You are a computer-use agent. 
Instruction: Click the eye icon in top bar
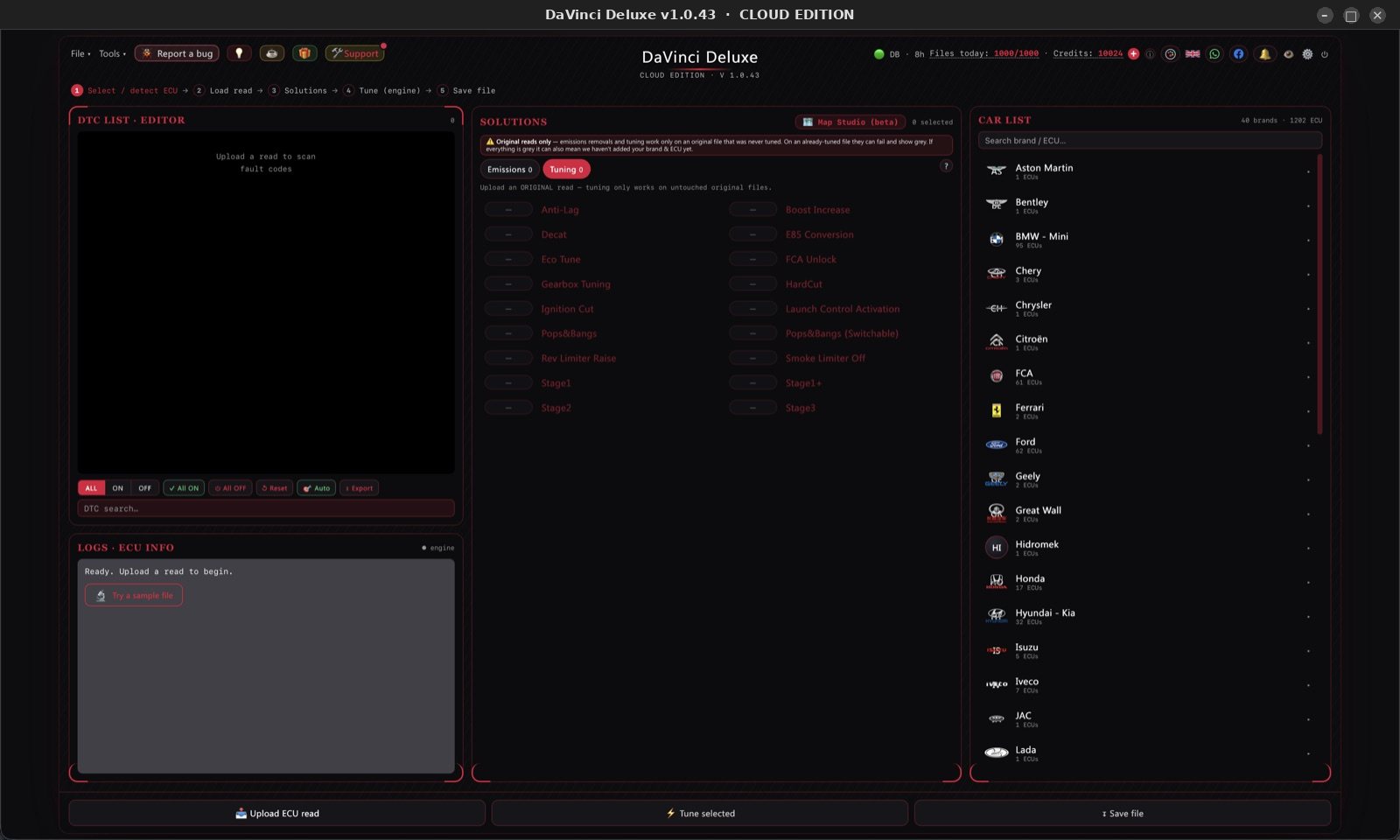tap(1288, 54)
